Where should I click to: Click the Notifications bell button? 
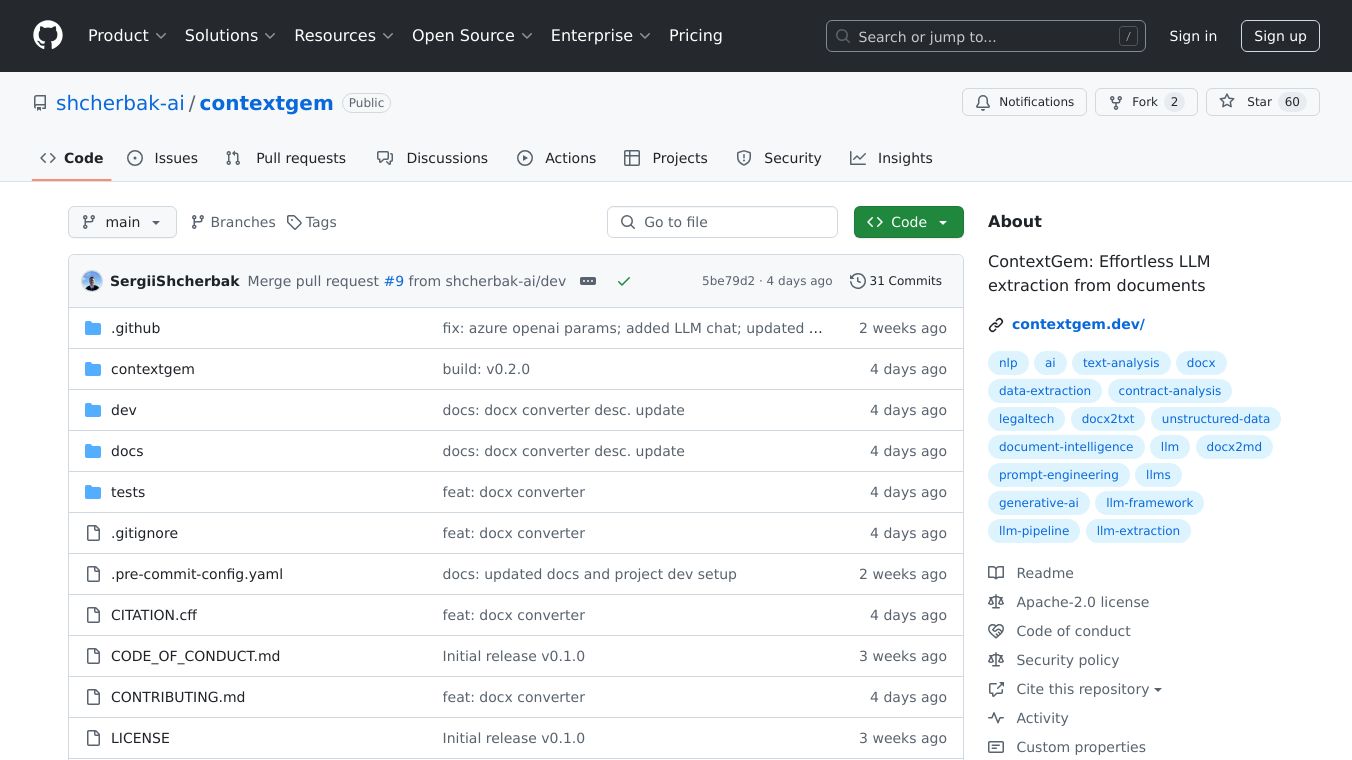1024,102
